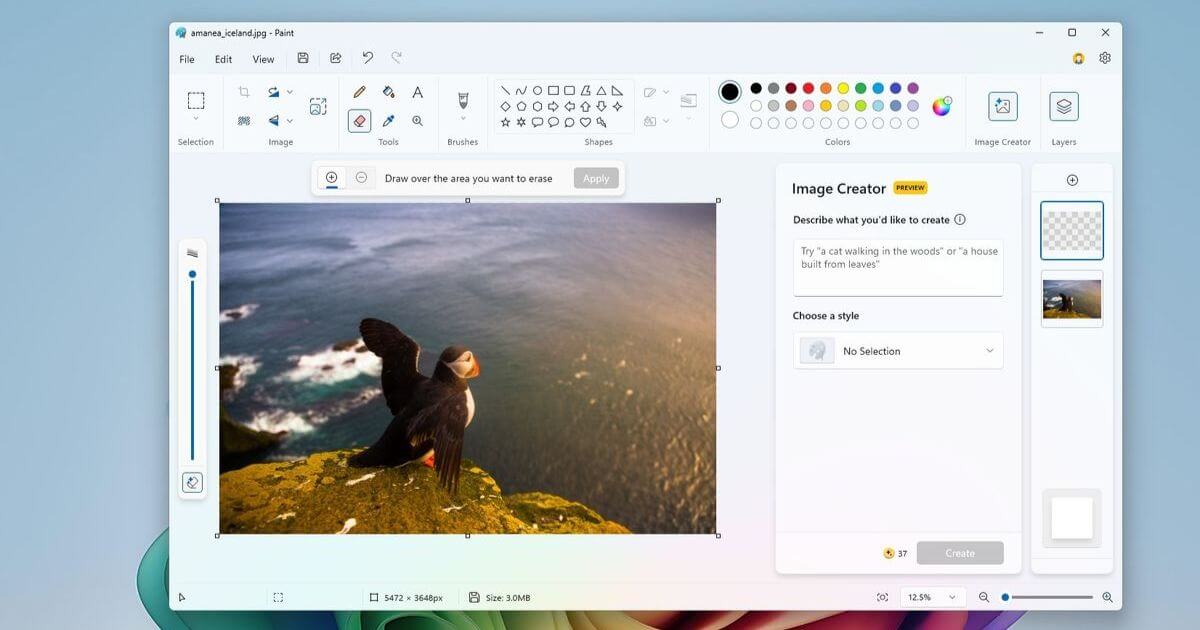Click the Apply button
The image size is (1200, 630).
(596, 178)
